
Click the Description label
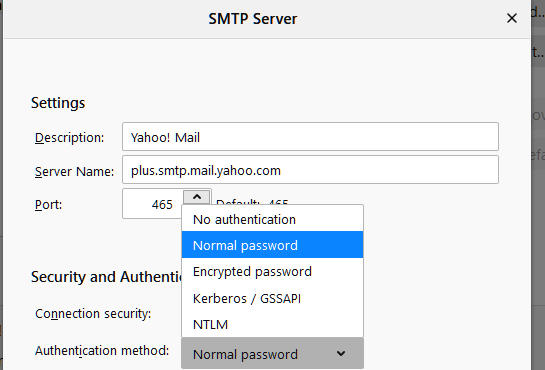click(70, 138)
